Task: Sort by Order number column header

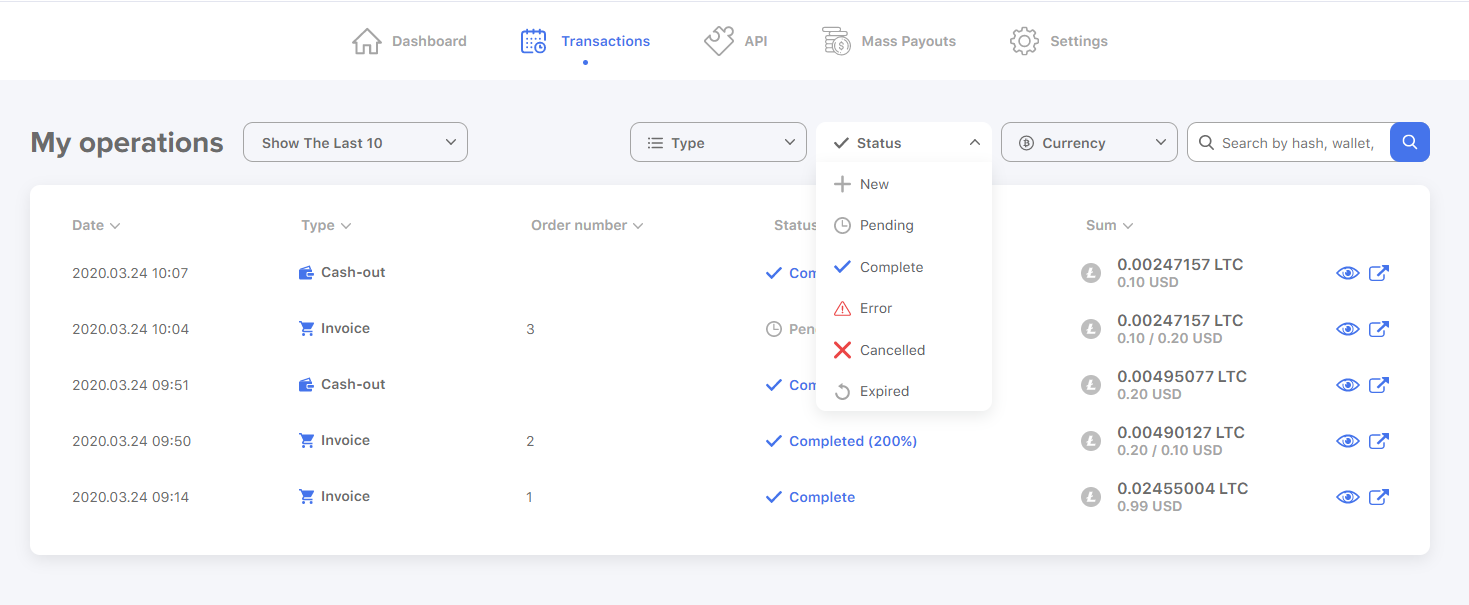Action: coord(587,225)
